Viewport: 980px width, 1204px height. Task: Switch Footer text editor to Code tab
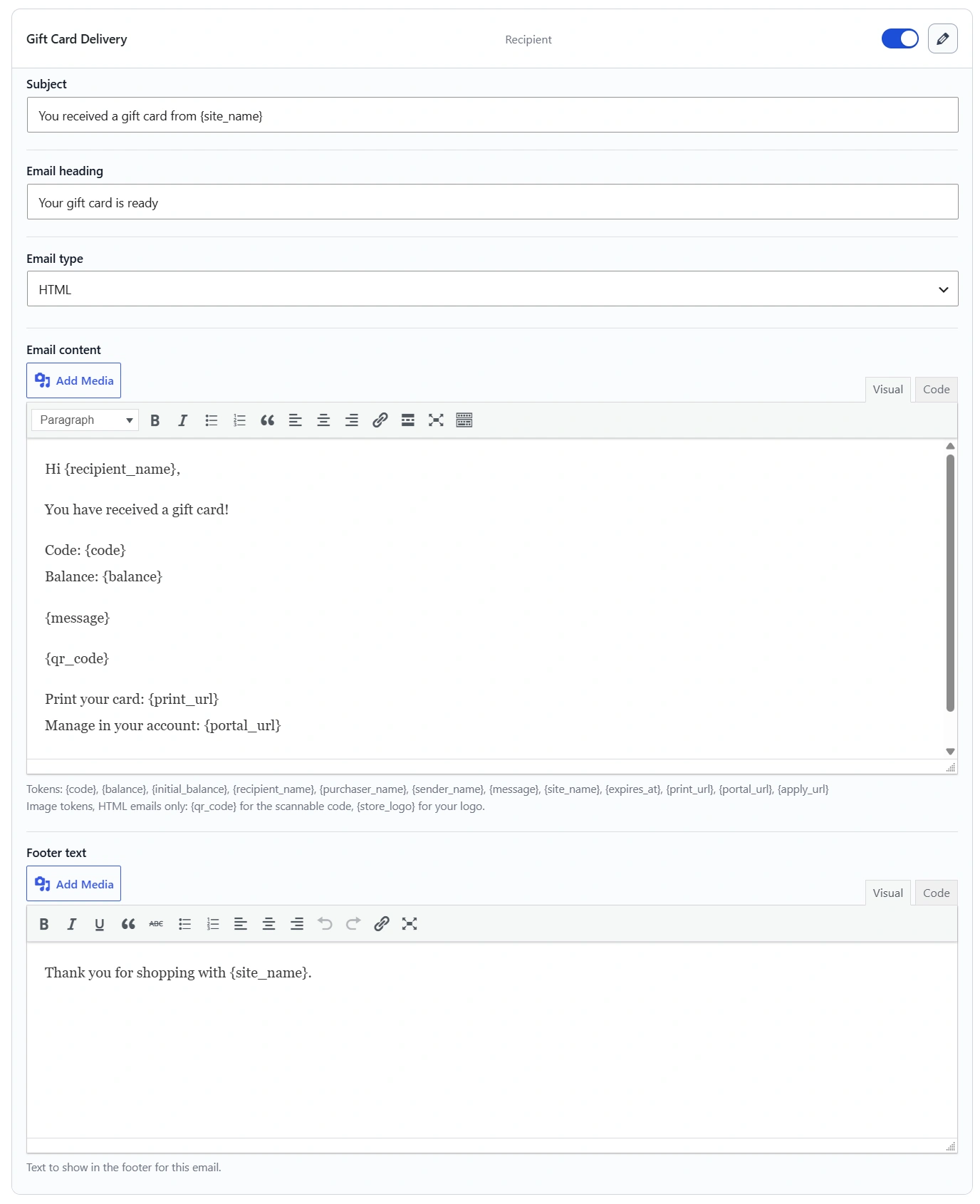[936, 893]
